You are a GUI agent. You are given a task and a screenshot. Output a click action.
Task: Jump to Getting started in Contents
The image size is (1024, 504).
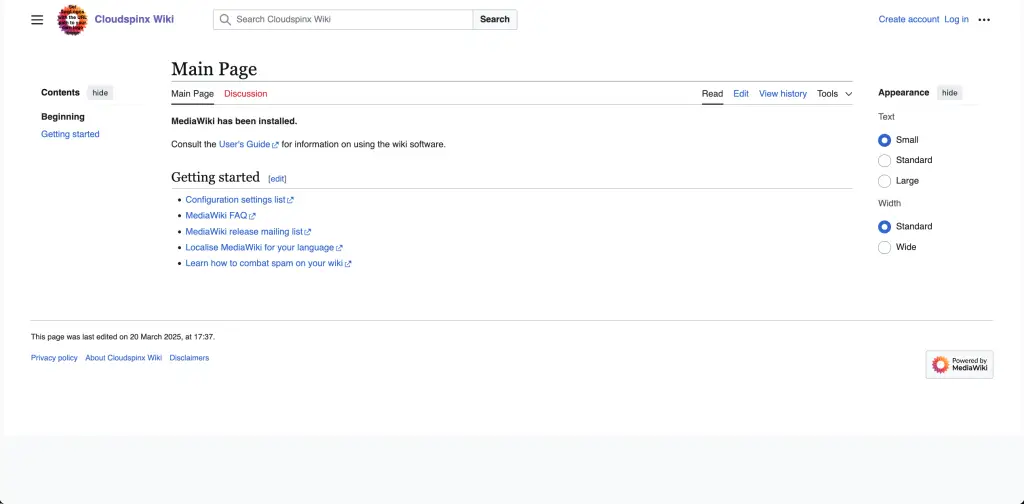70,134
